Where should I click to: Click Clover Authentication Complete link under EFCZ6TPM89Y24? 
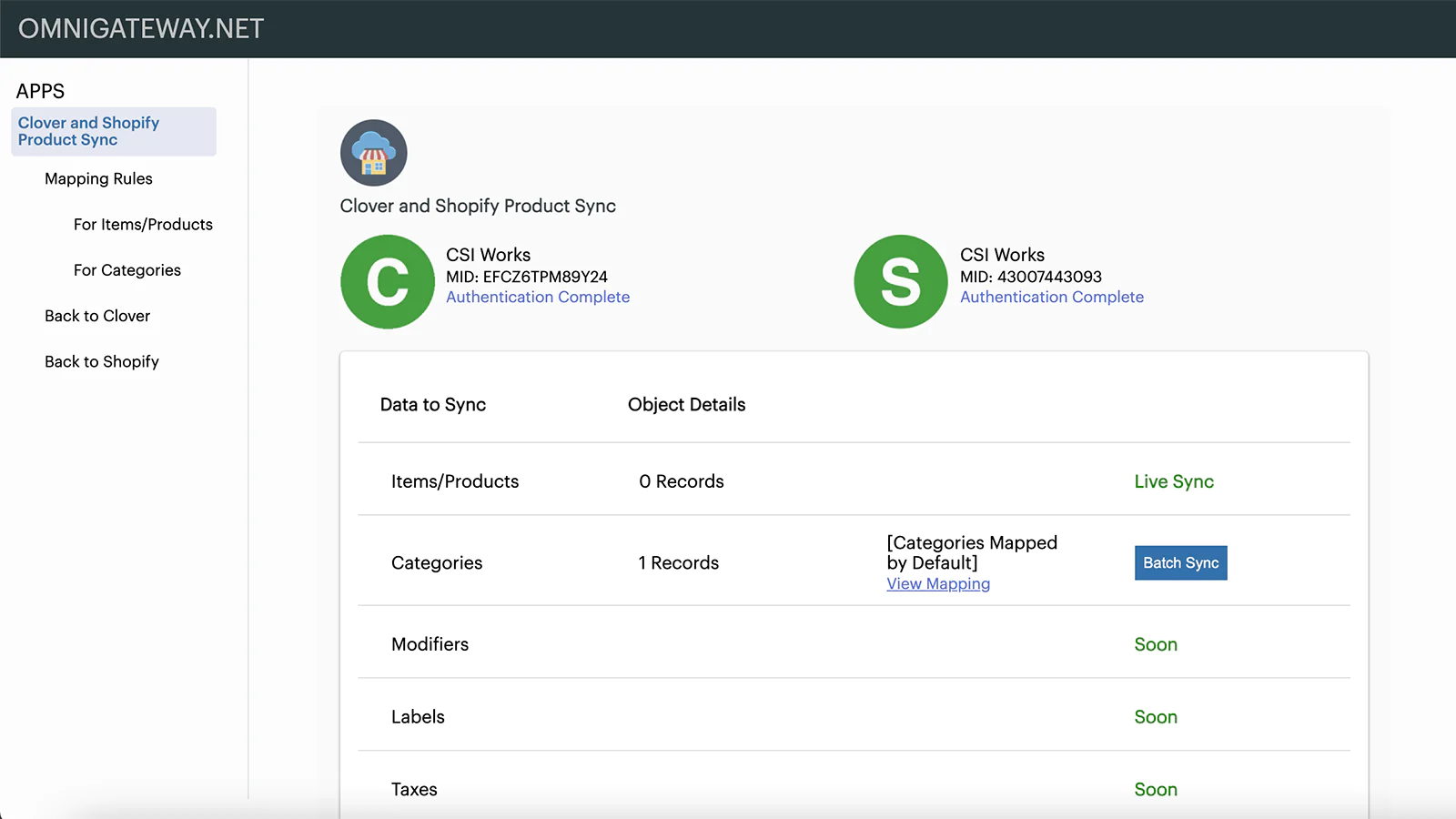tap(538, 297)
